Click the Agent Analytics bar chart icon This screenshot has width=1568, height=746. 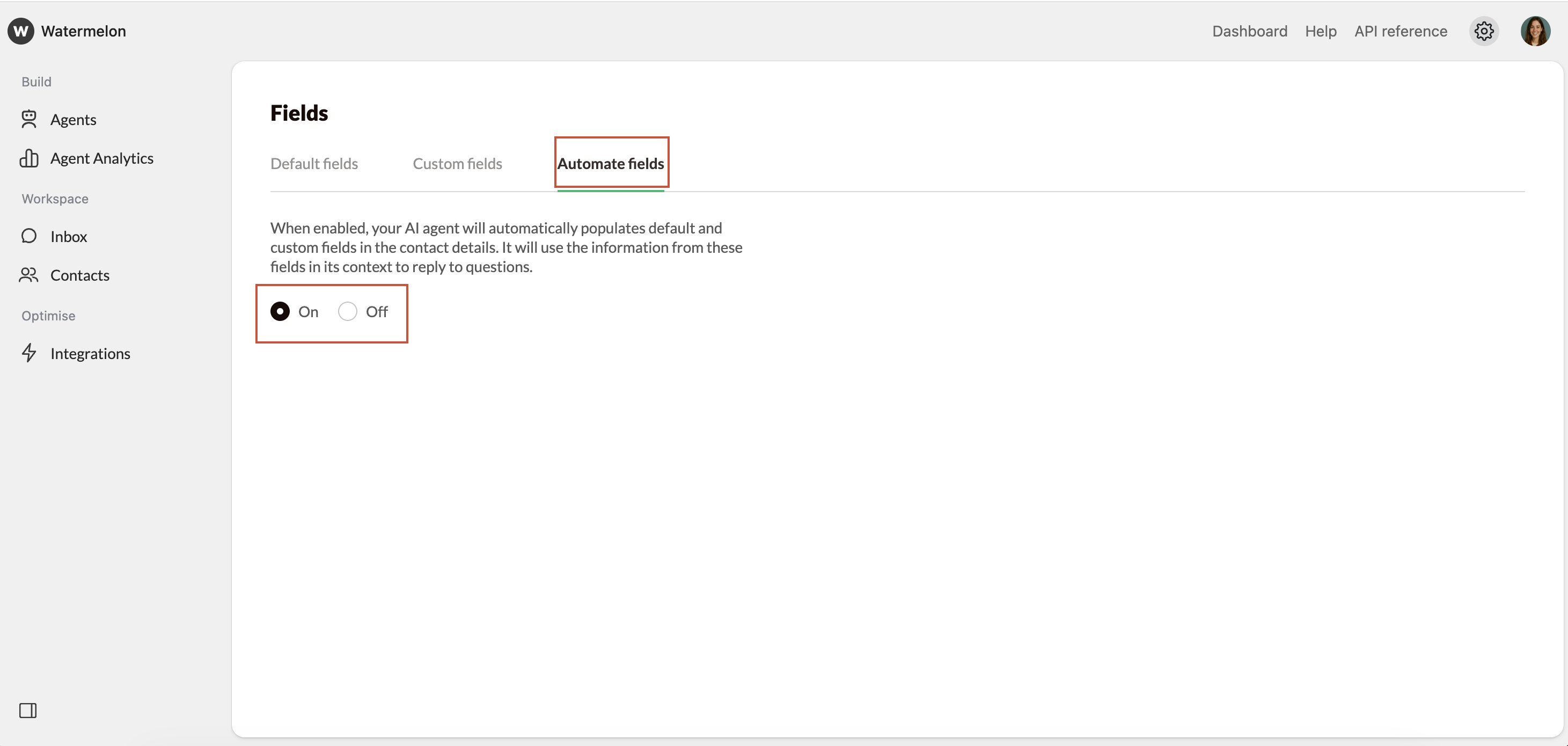[28, 158]
